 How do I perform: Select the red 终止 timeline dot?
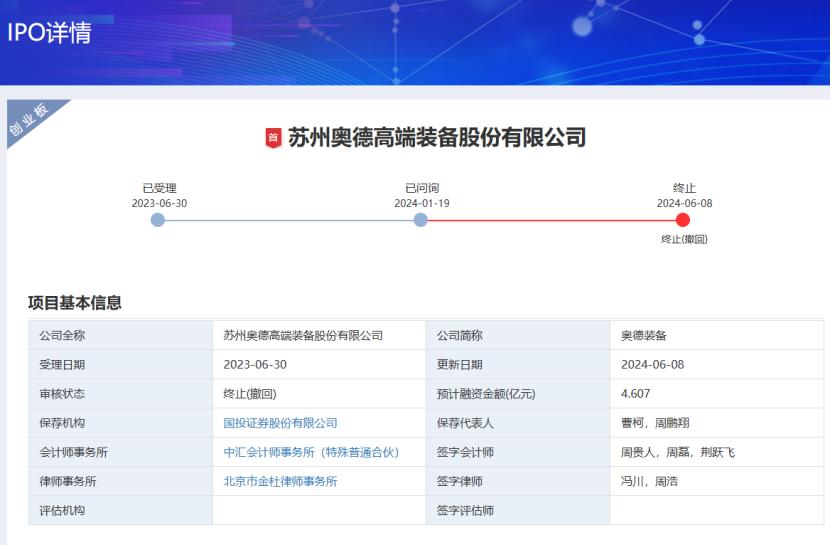(683, 220)
